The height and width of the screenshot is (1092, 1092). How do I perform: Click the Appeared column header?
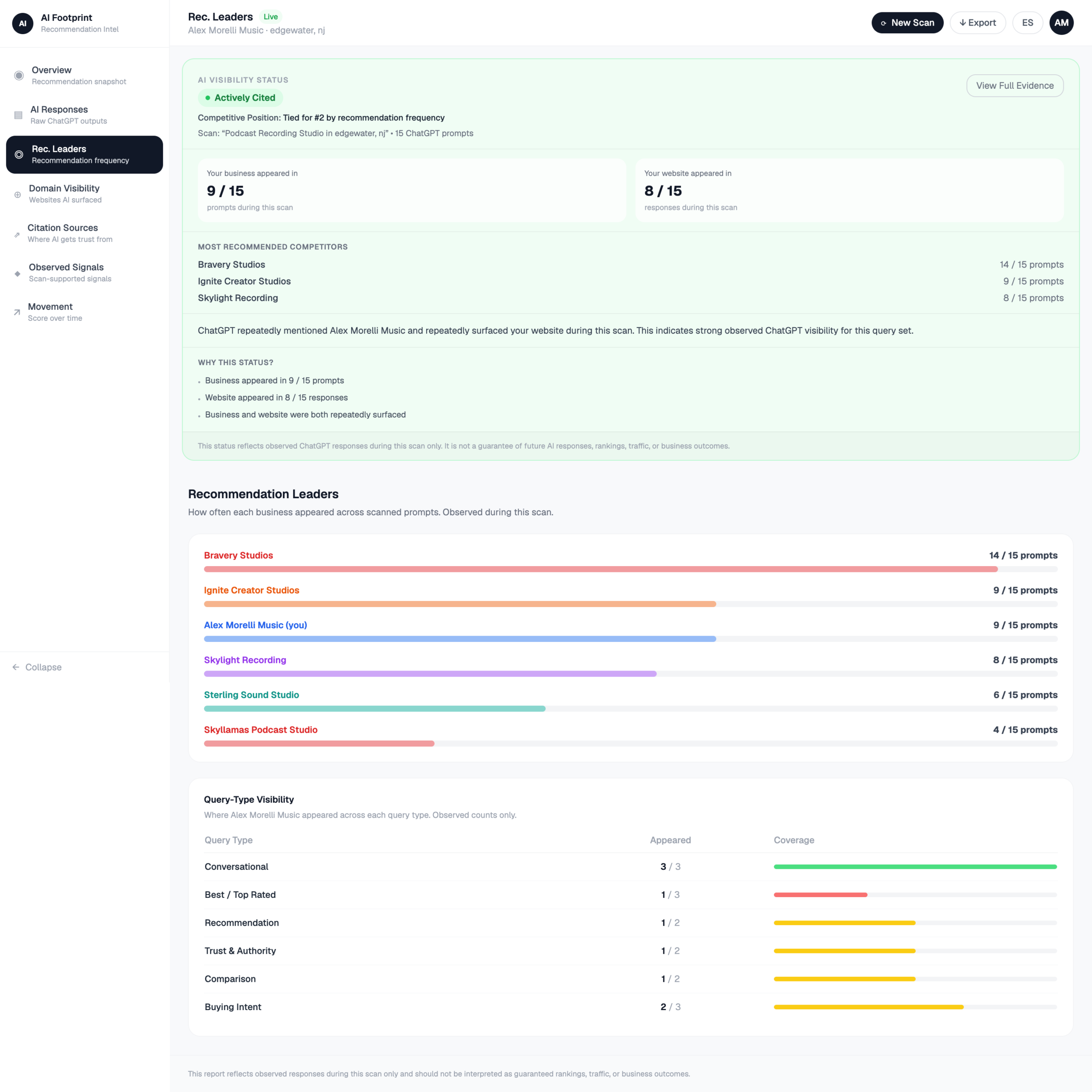point(671,840)
